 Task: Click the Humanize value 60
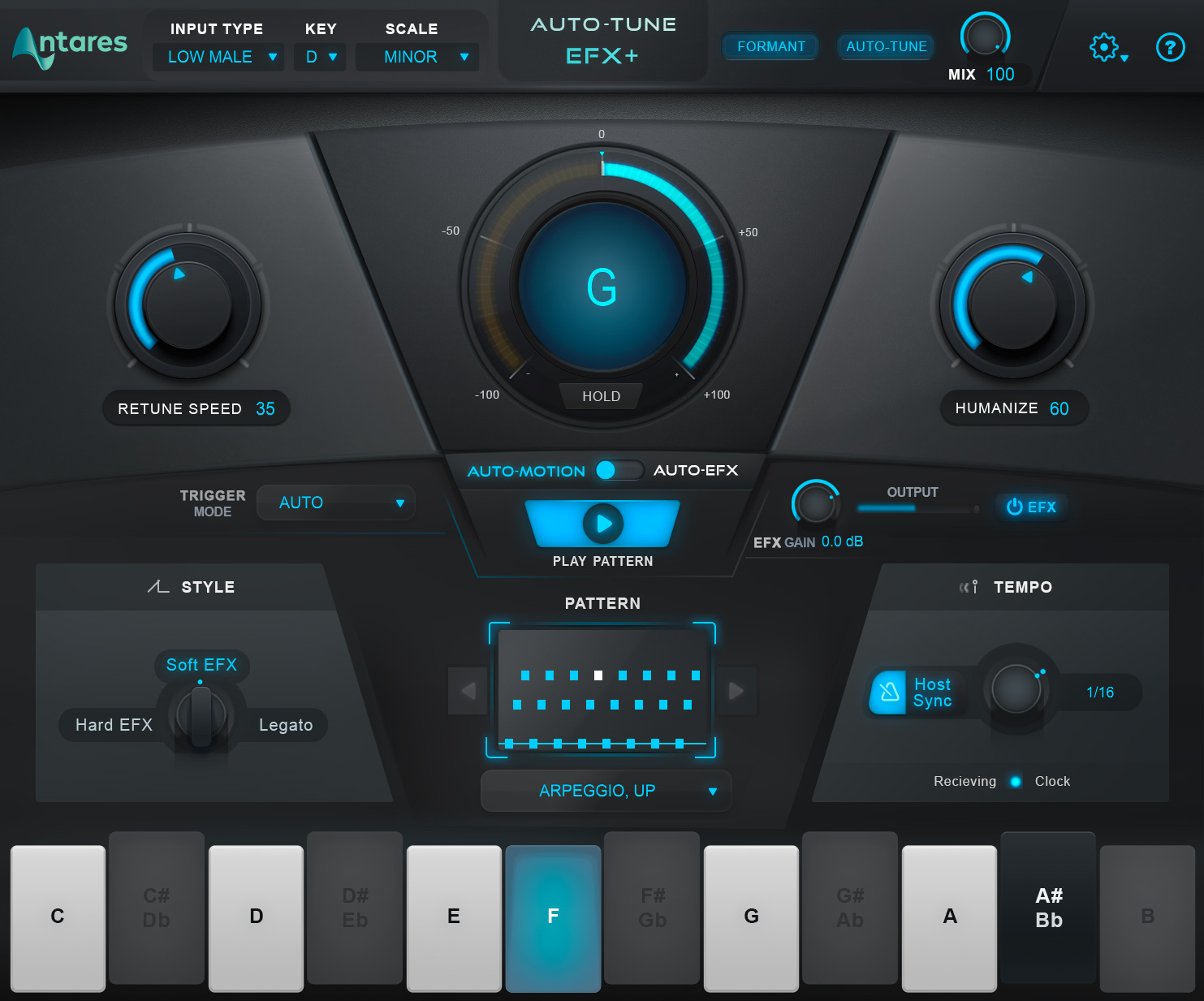tap(1059, 409)
